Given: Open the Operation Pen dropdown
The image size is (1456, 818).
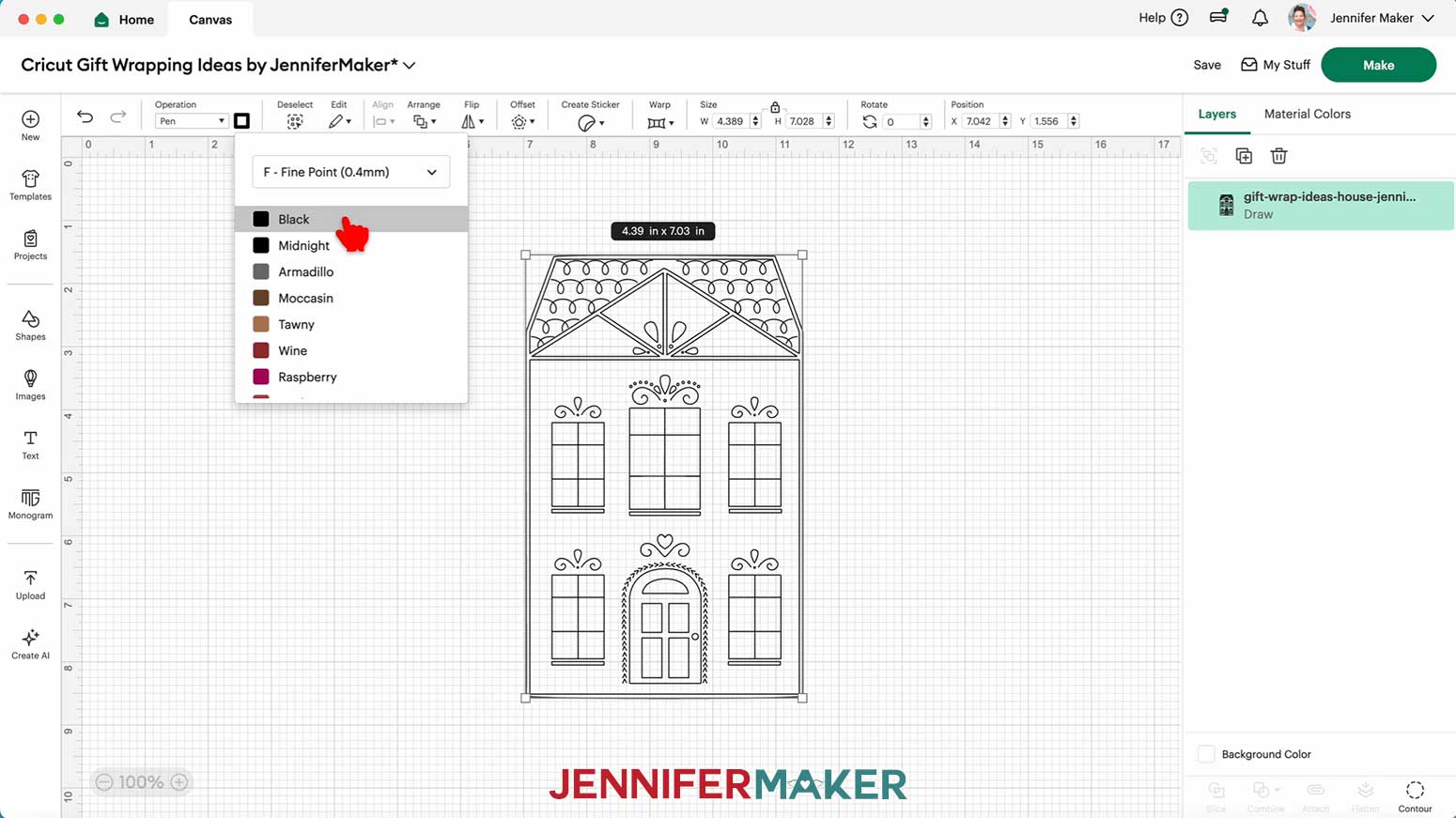Looking at the screenshot, I should pyautogui.click(x=192, y=121).
